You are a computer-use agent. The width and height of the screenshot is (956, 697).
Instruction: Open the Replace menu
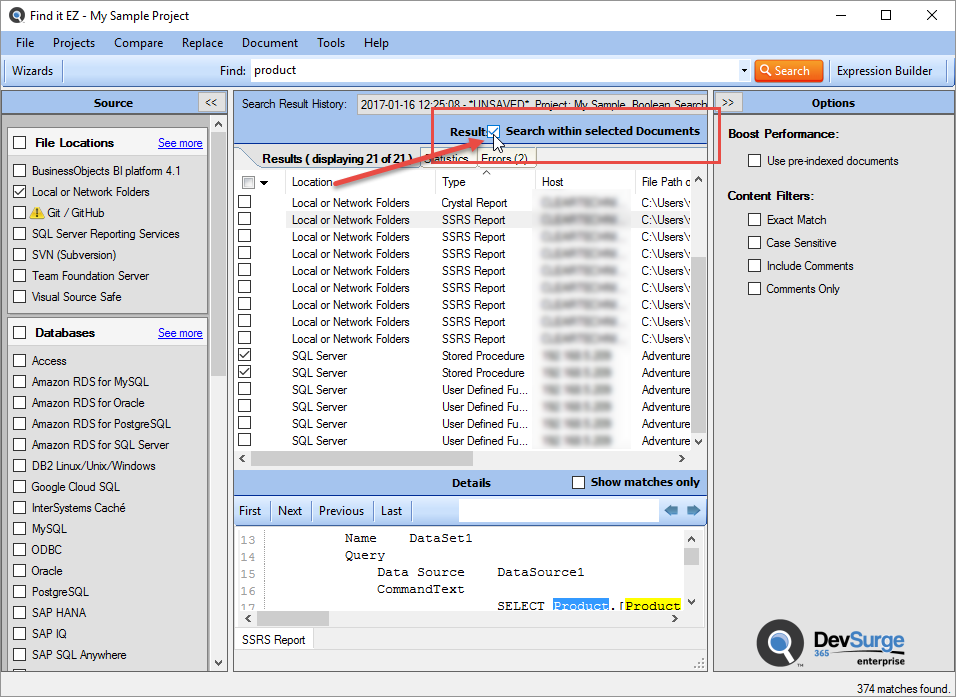[x=202, y=43]
